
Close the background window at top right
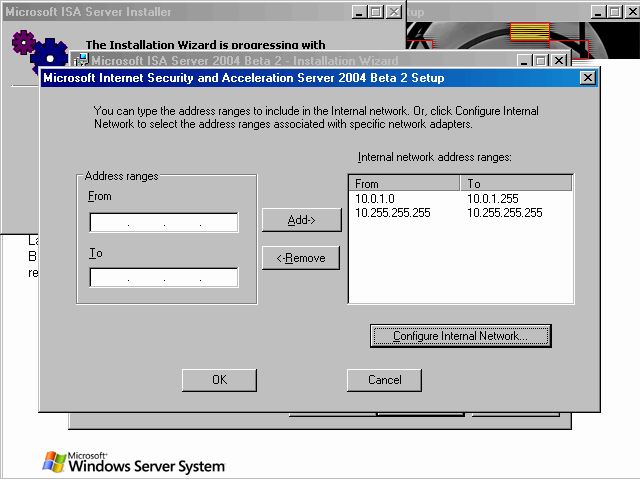click(x=628, y=12)
